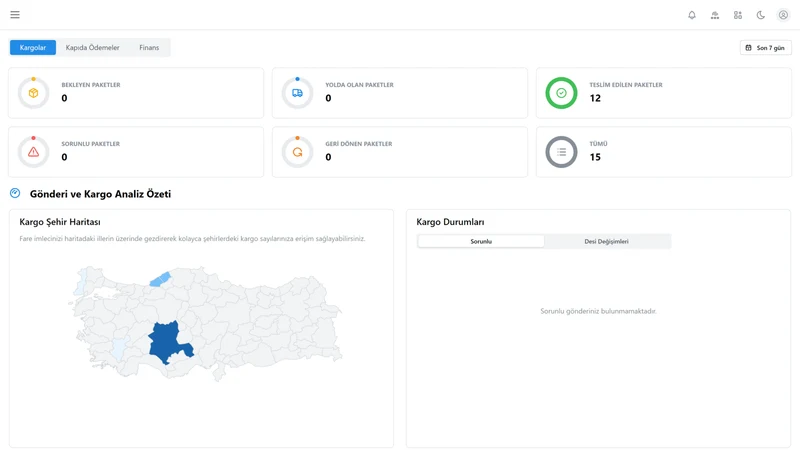Open the Teslim Edilen Paketler label
Image resolution: width=800 pixels, height=450 pixels.
coord(626,85)
